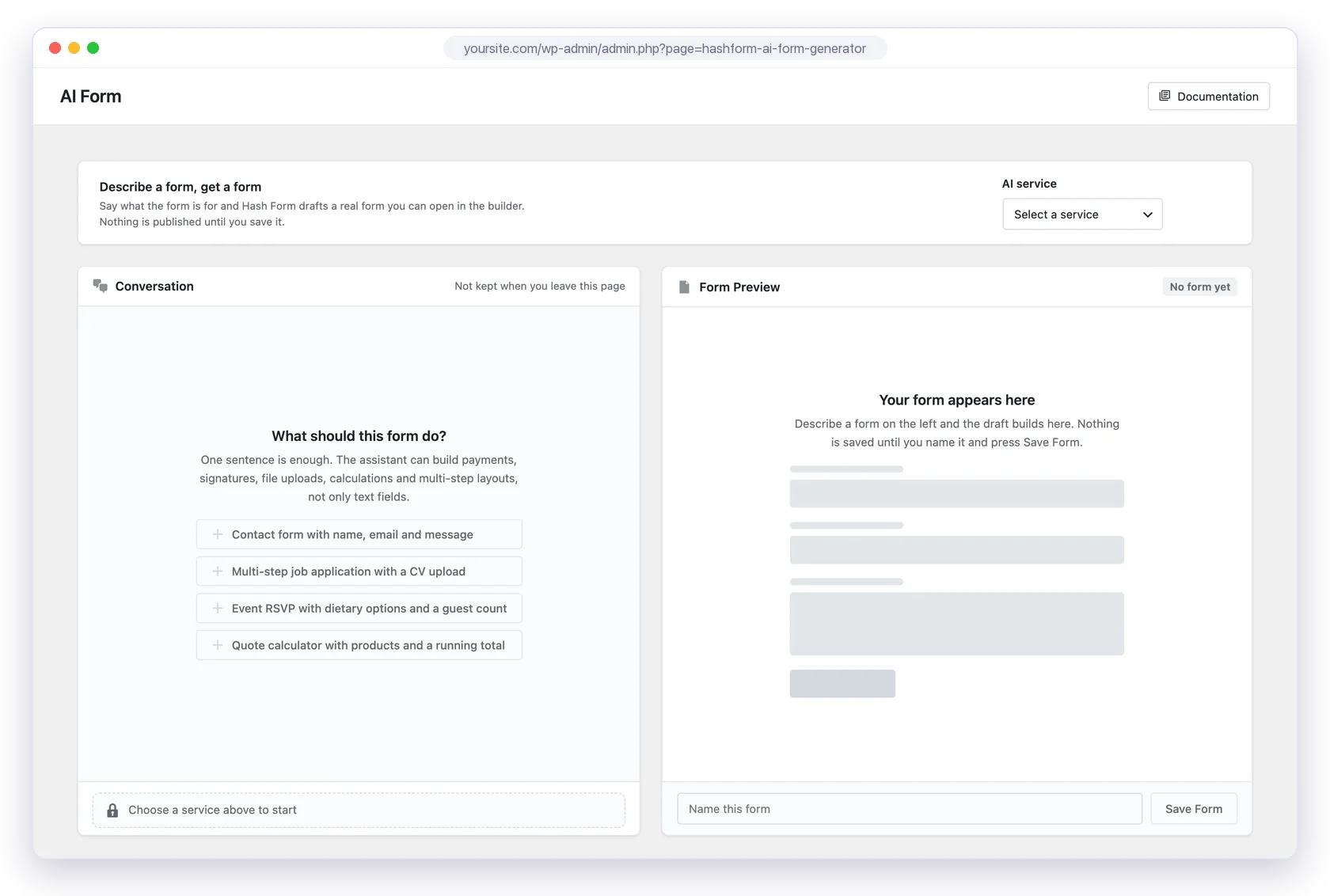1330x896 pixels.
Task: Click the Documentation book icon
Action: click(1165, 96)
